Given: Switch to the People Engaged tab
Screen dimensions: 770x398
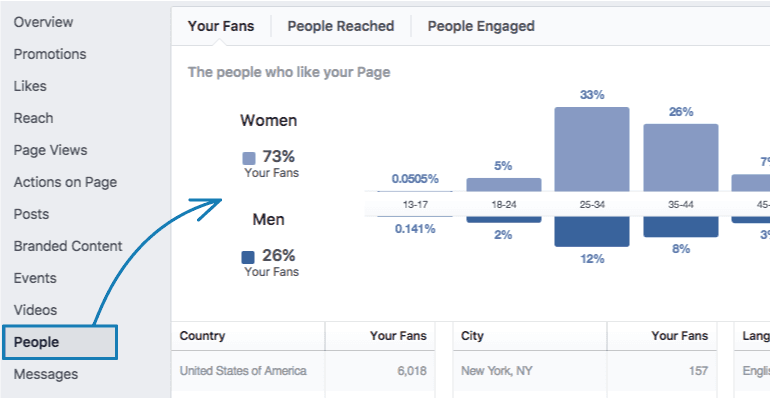Looking at the screenshot, I should 481,26.
